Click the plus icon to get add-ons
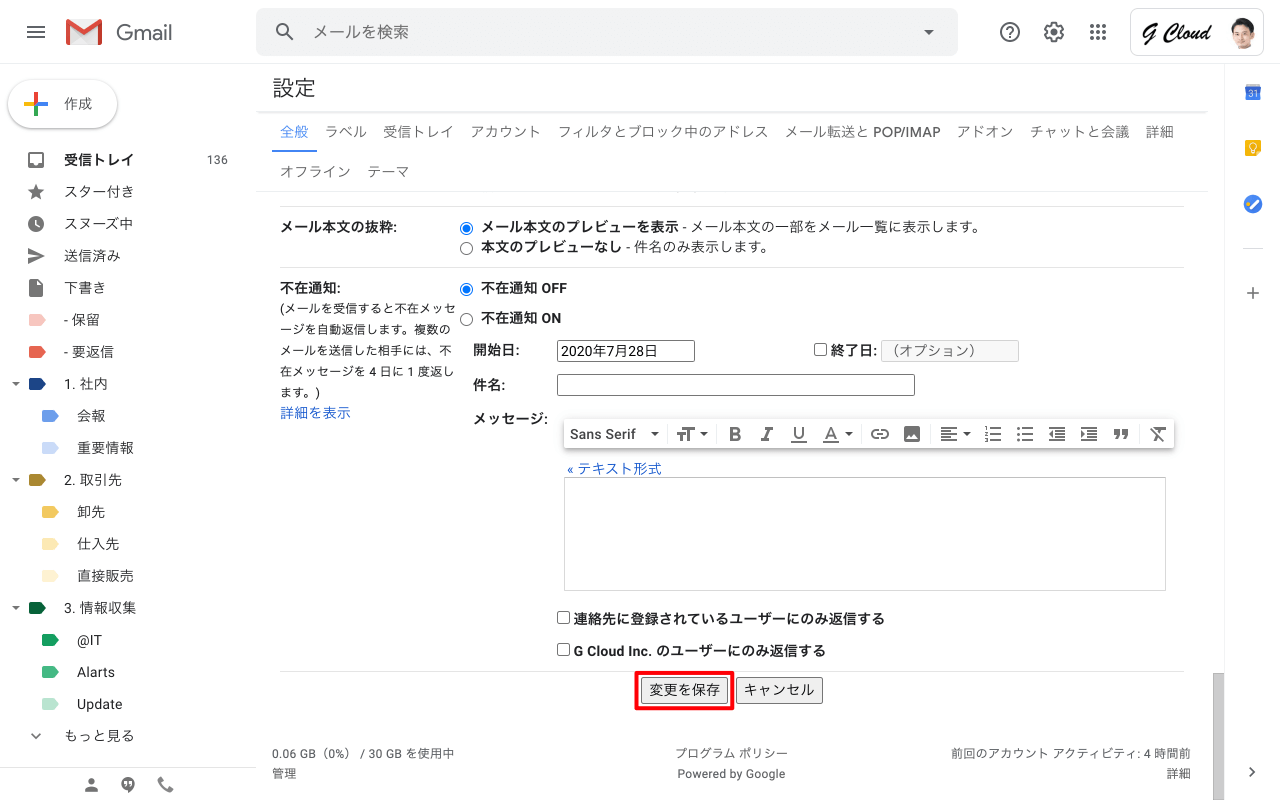This screenshot has height=800, width=1280. click(x=1252, y=293)
